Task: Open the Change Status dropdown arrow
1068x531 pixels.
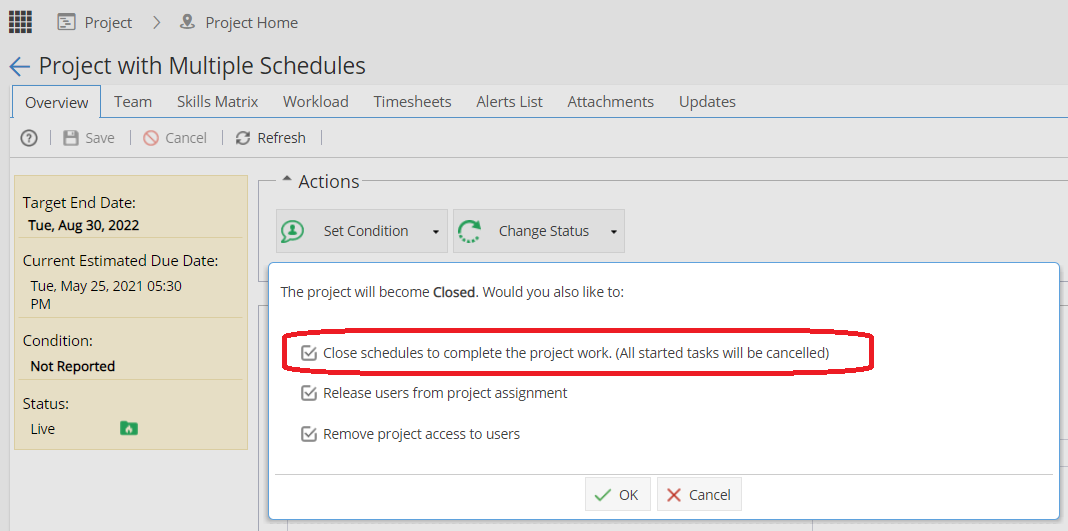Action: (614, 231)
